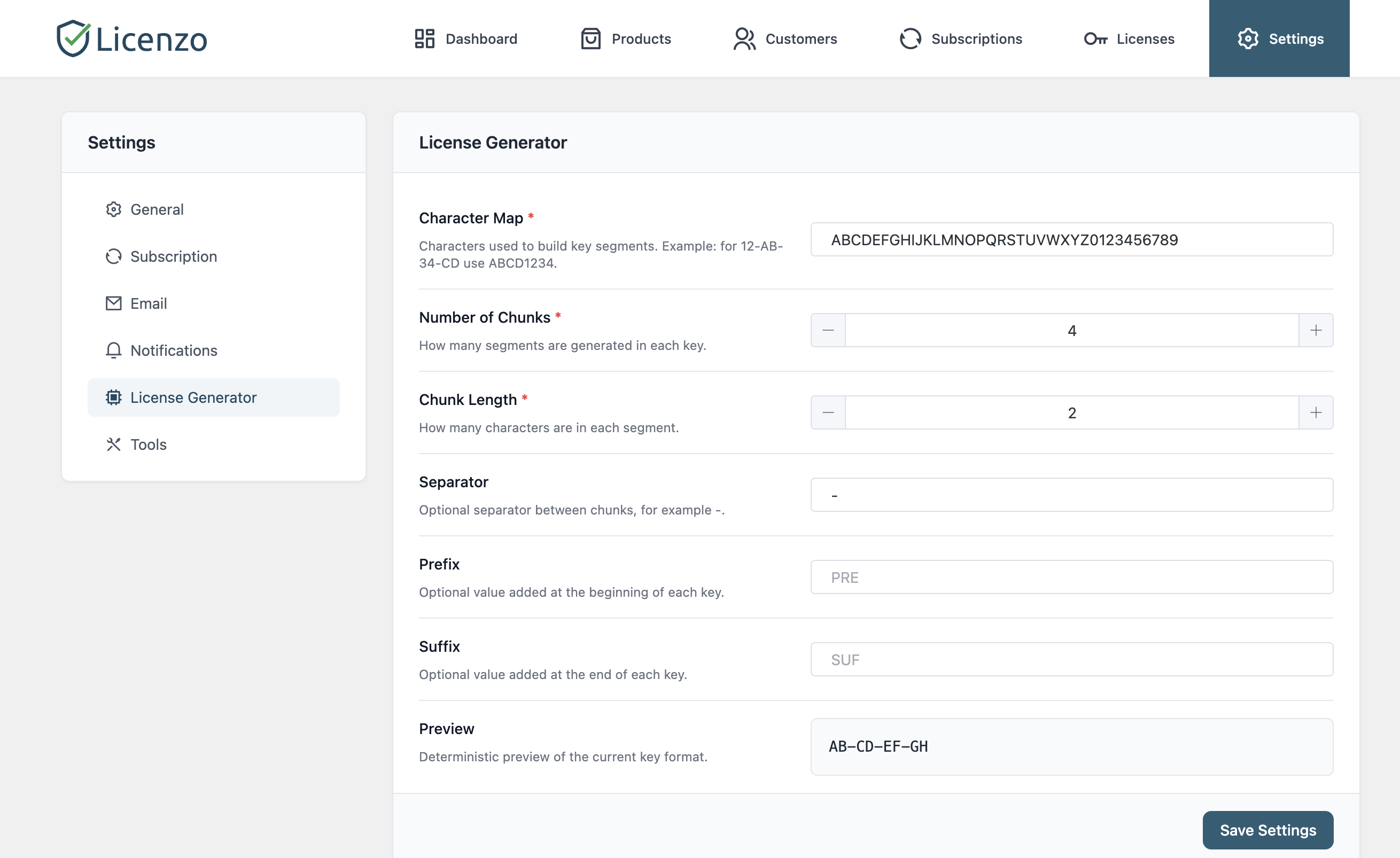Switch to the Subscription settings section
The image size is (1400, 858).
[173, 256]
